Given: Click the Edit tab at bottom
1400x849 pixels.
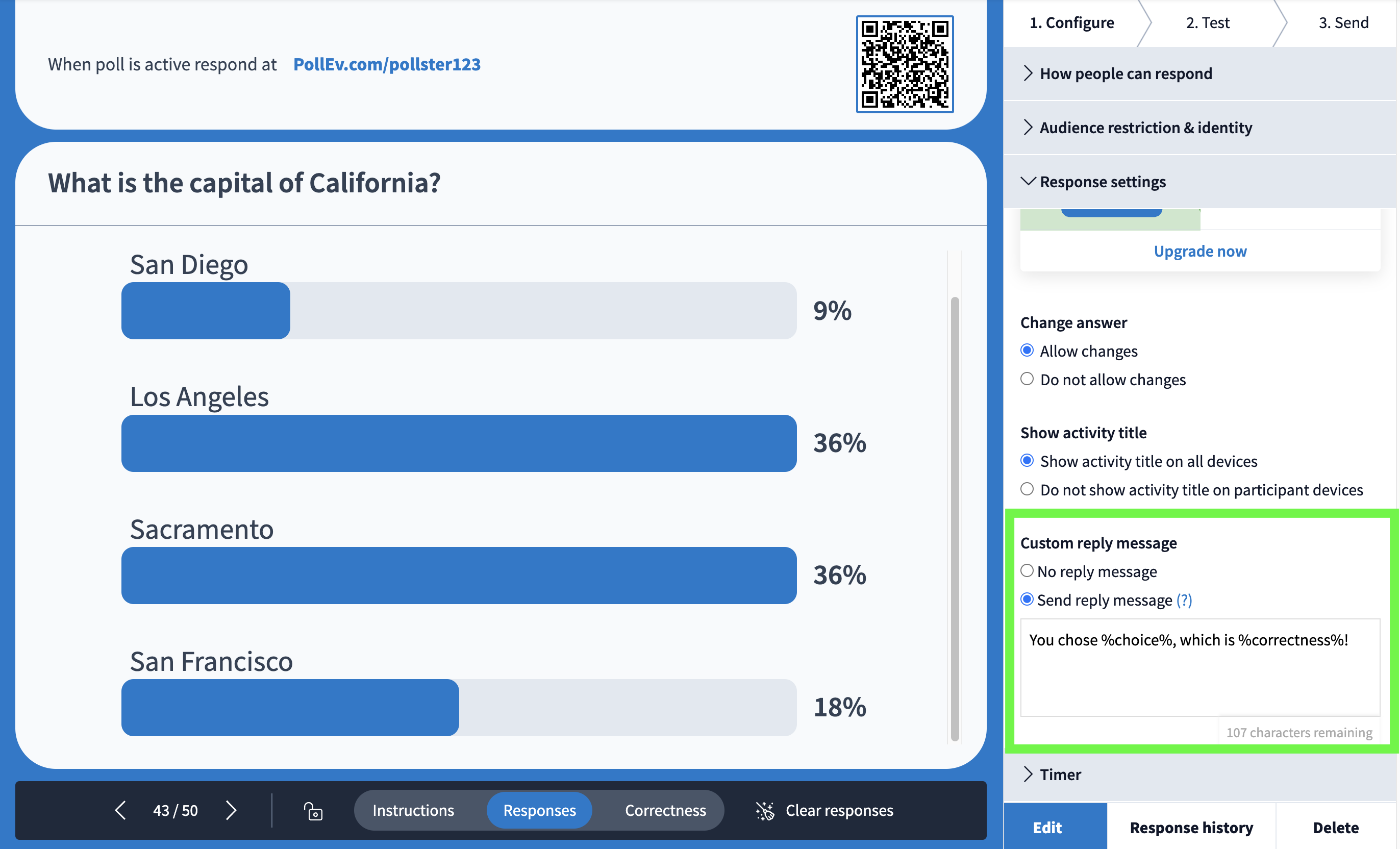Looking at the screenshot, I should tap(1055, 827).
